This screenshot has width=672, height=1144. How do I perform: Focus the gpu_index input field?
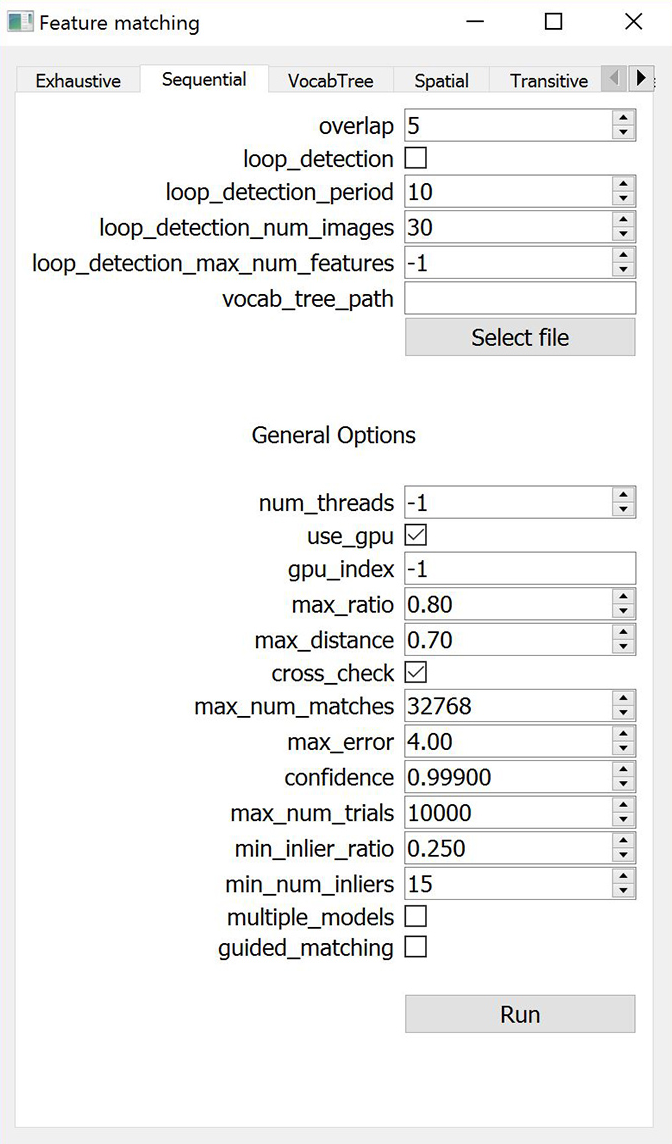click(x=520, y=569)
